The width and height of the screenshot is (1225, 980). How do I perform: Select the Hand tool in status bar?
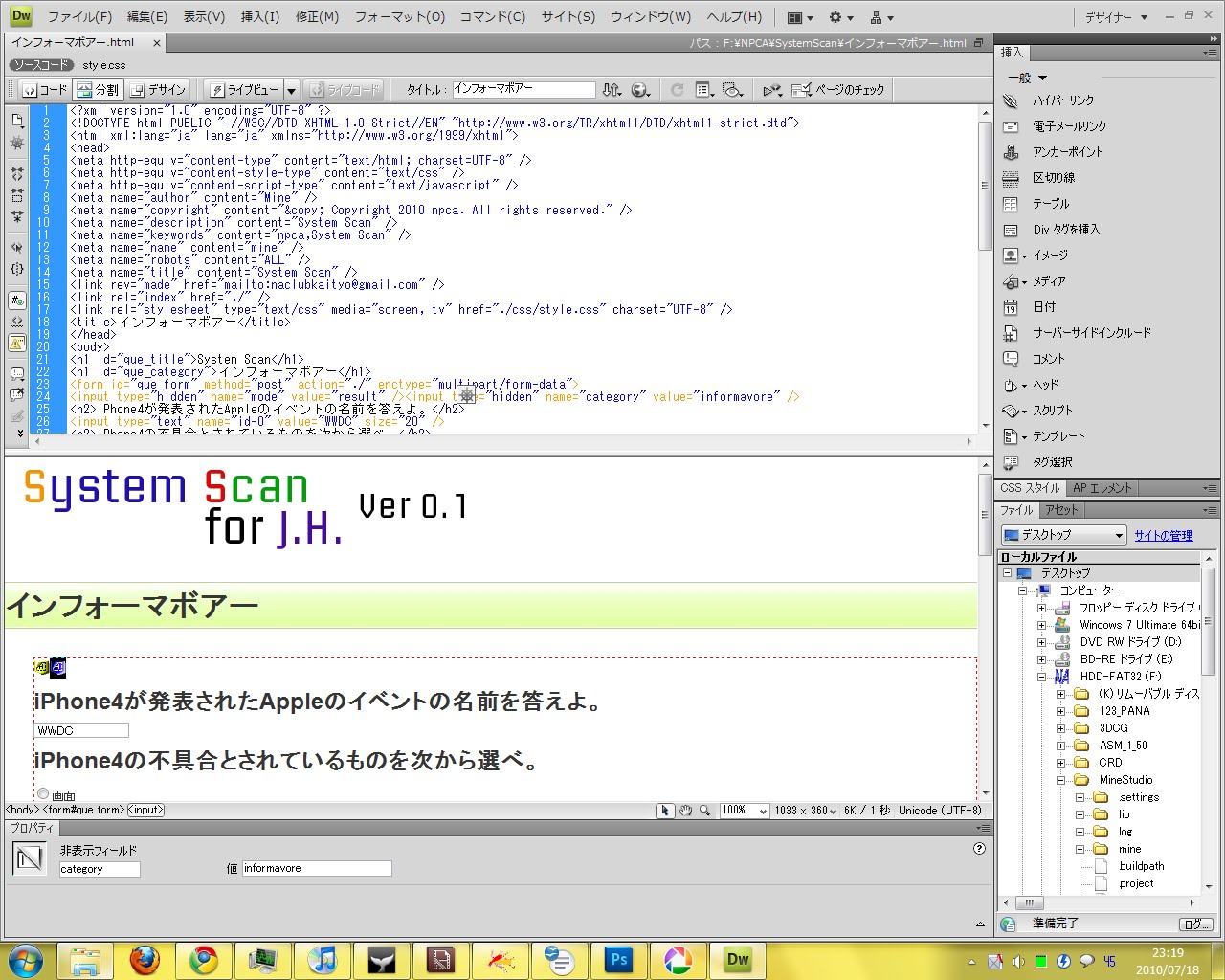(x=685, y=811)
